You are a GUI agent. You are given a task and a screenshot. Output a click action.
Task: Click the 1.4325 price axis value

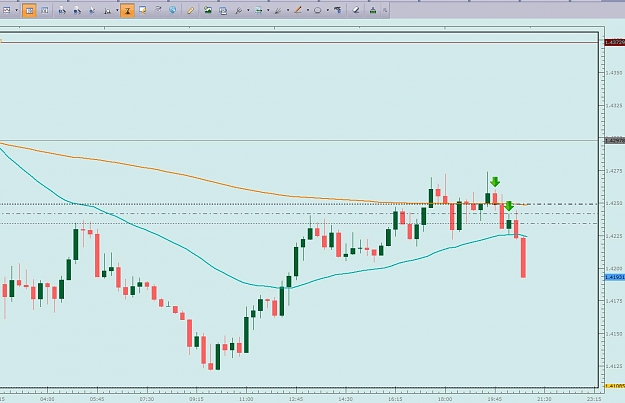pyautogui.click(x=614, y=106)
